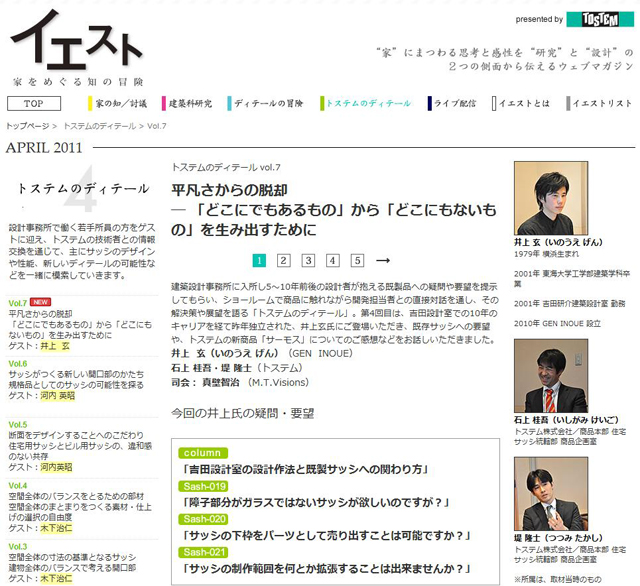Click the photo of 石上桂吾
The height and width of the screenshot is (586, 640).
click(550, 376)
